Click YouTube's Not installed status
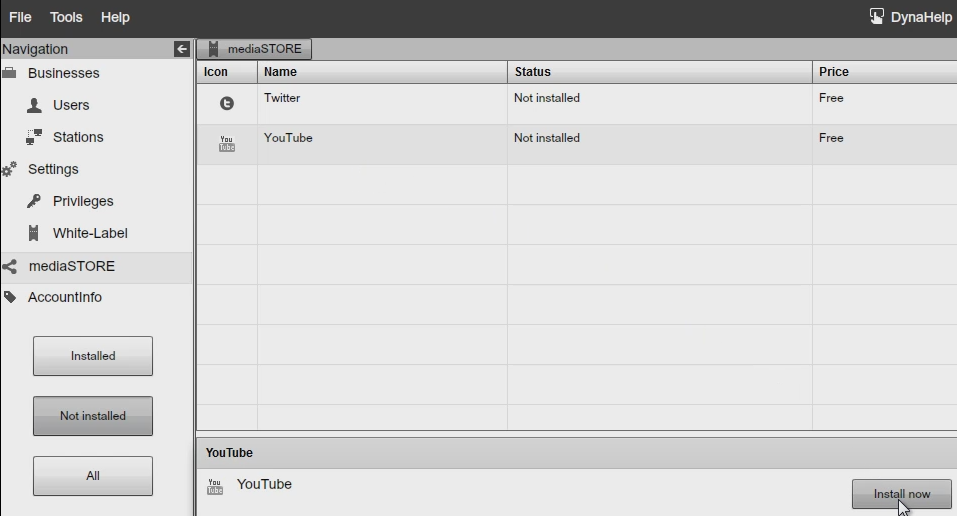 547,138
